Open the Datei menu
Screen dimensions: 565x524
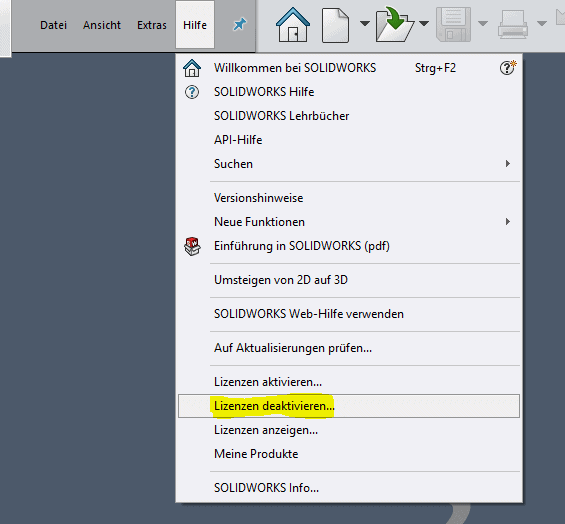[x=53, y=25]
